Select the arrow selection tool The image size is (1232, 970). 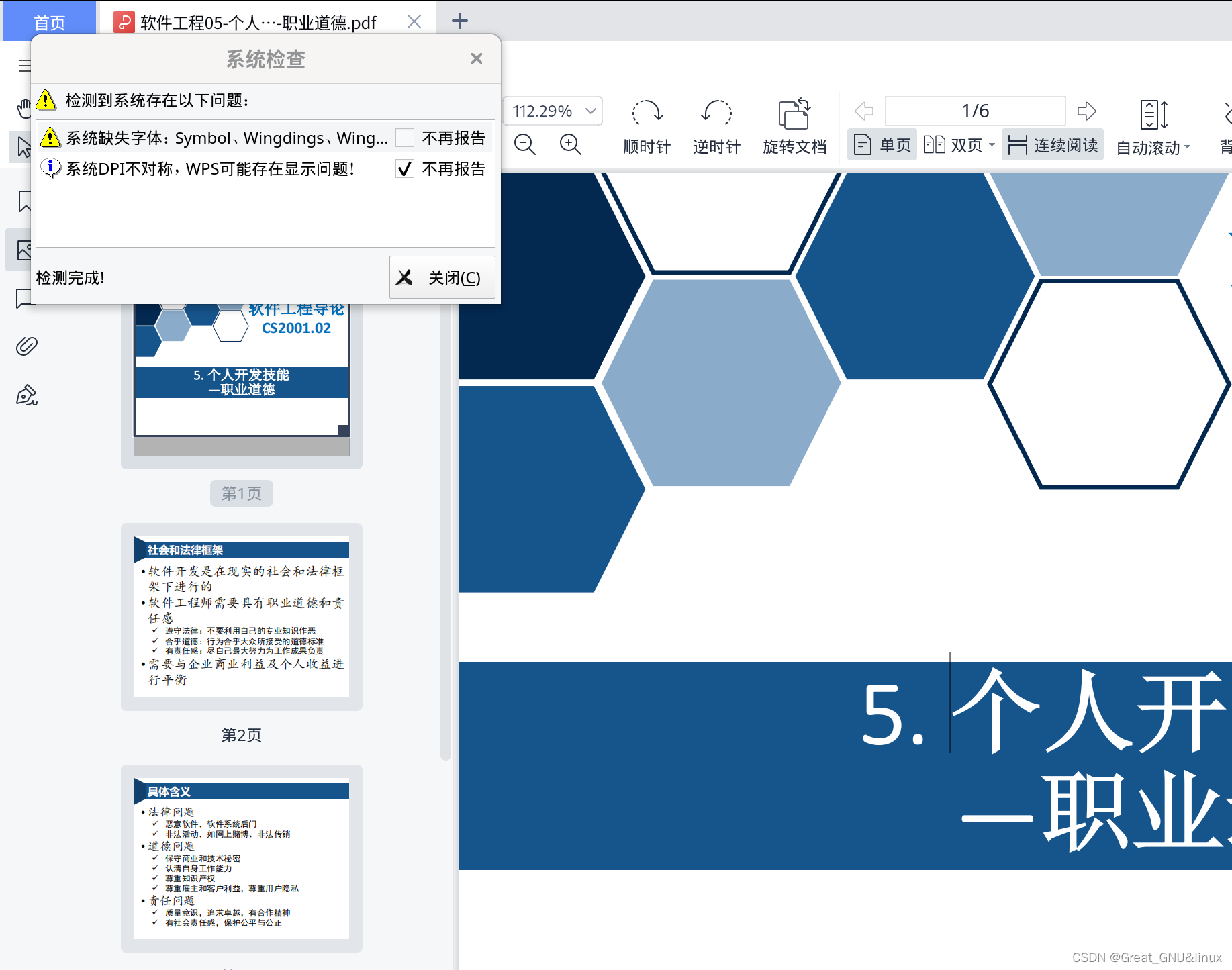24,146
